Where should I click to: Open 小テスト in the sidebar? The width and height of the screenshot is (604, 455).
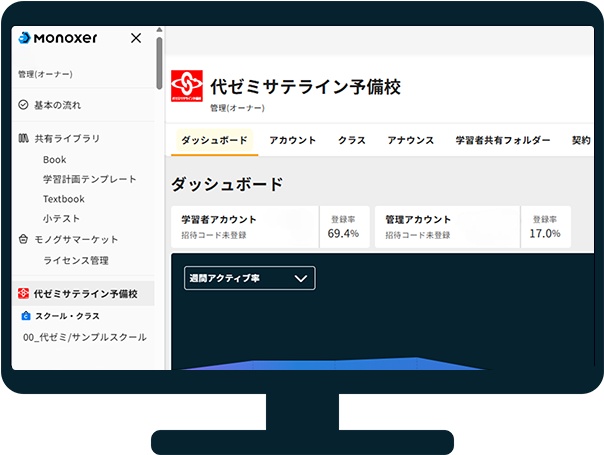click(x=61, y=218)
